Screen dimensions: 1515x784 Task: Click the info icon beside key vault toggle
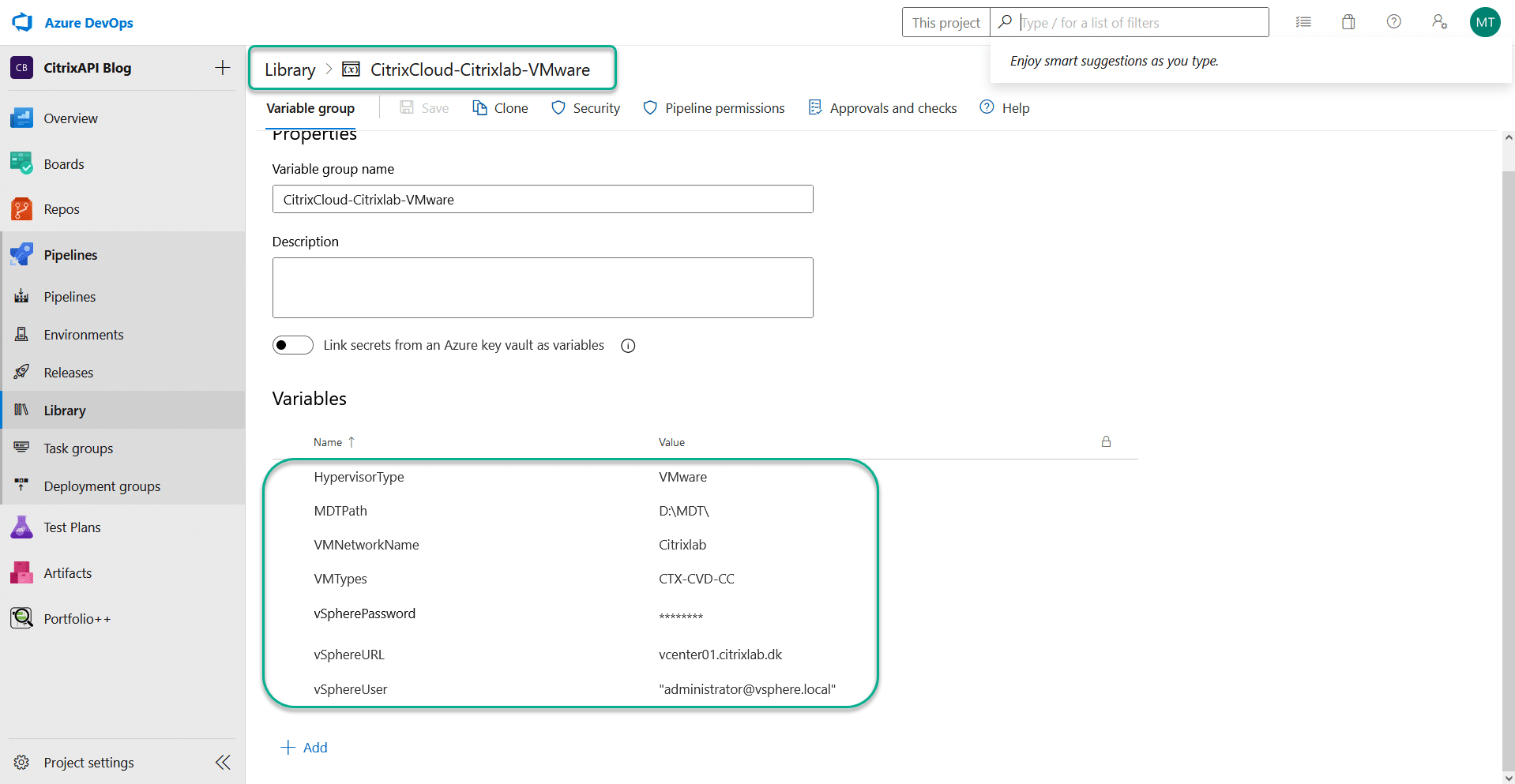pyautogui.click(x=628, y=346)
